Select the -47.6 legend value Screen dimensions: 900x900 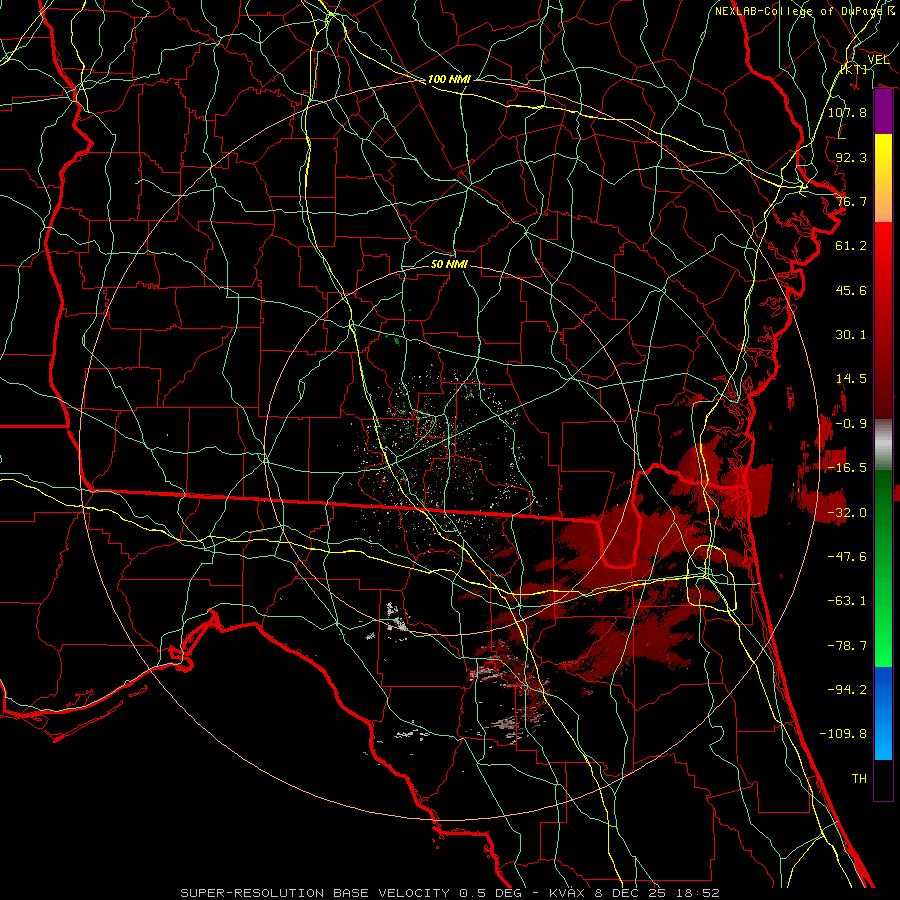click(x=847, y=557)
